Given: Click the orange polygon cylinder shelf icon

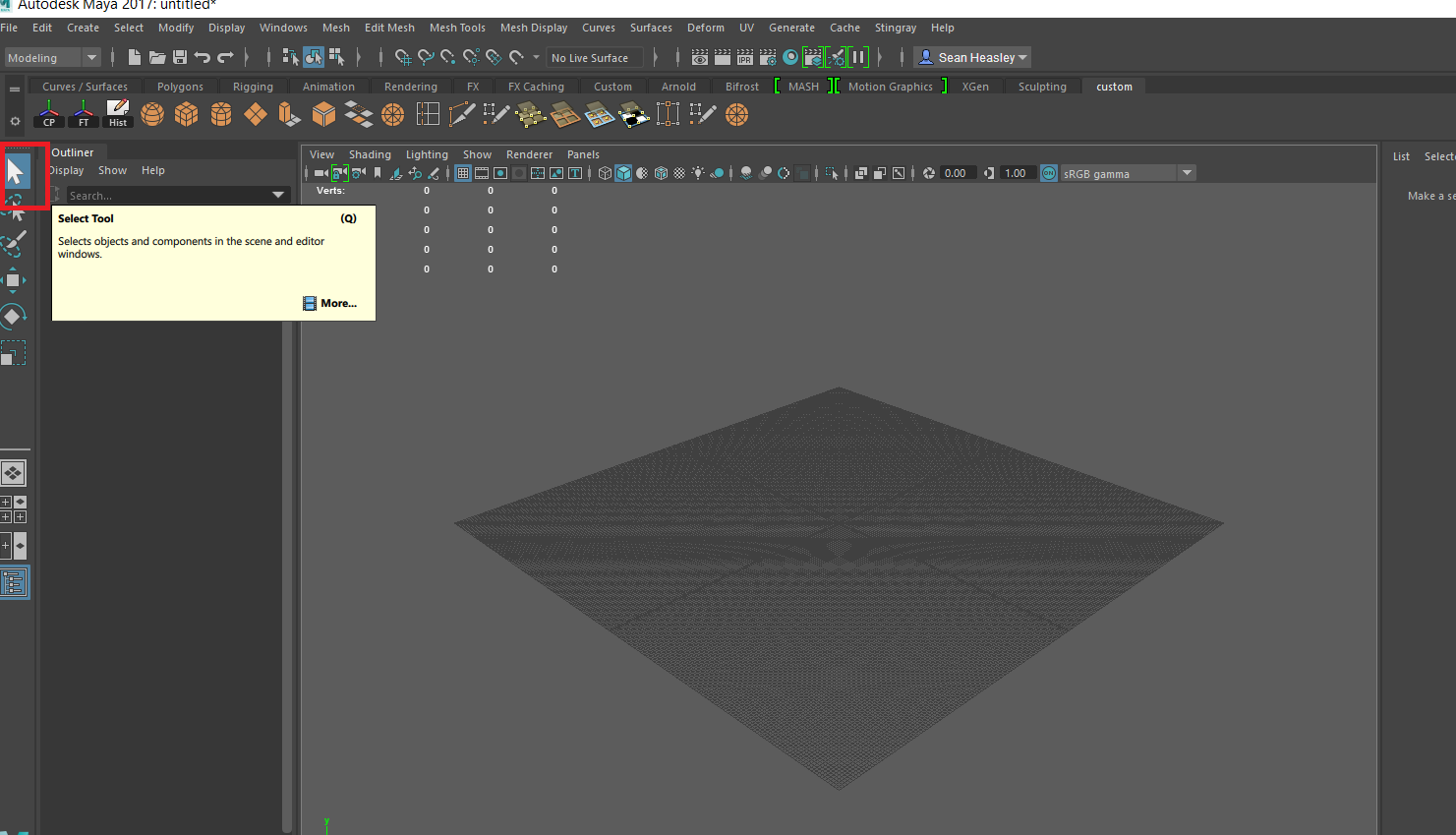Looking at the screenshot, I should tap(221, 114).
